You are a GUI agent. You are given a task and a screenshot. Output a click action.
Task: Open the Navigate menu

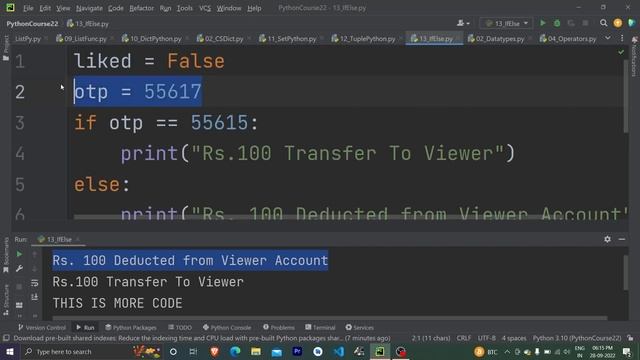(x=89, y=8)
